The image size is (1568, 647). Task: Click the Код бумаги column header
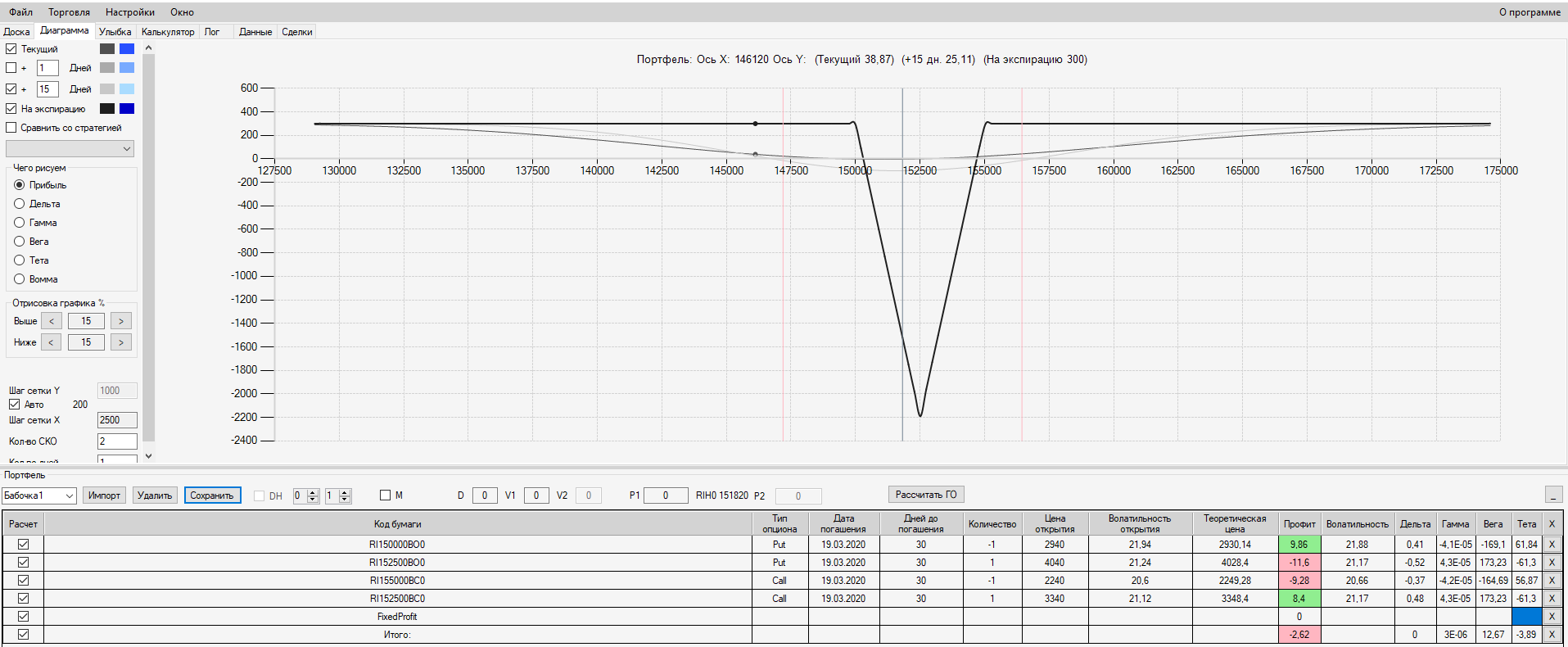tap(398, 524)
